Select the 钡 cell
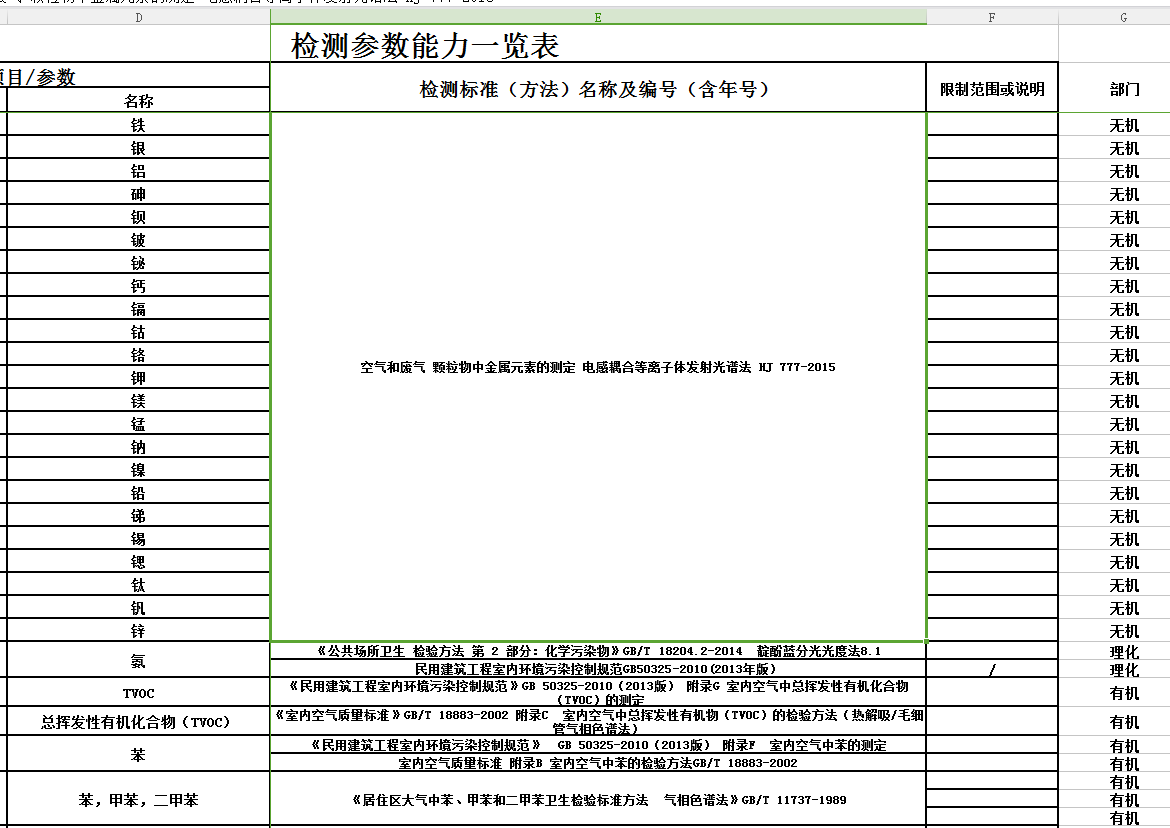Screen dimensions: 1170x828 tap(138, 217)
